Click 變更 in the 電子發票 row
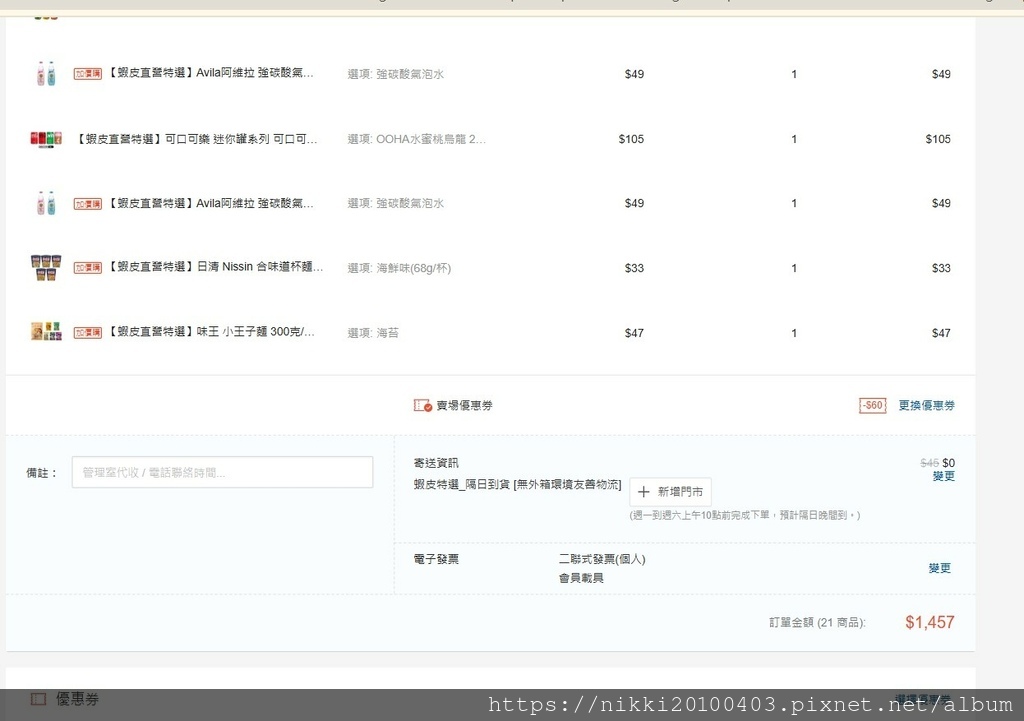1024x721 pixels. point(939,568)
